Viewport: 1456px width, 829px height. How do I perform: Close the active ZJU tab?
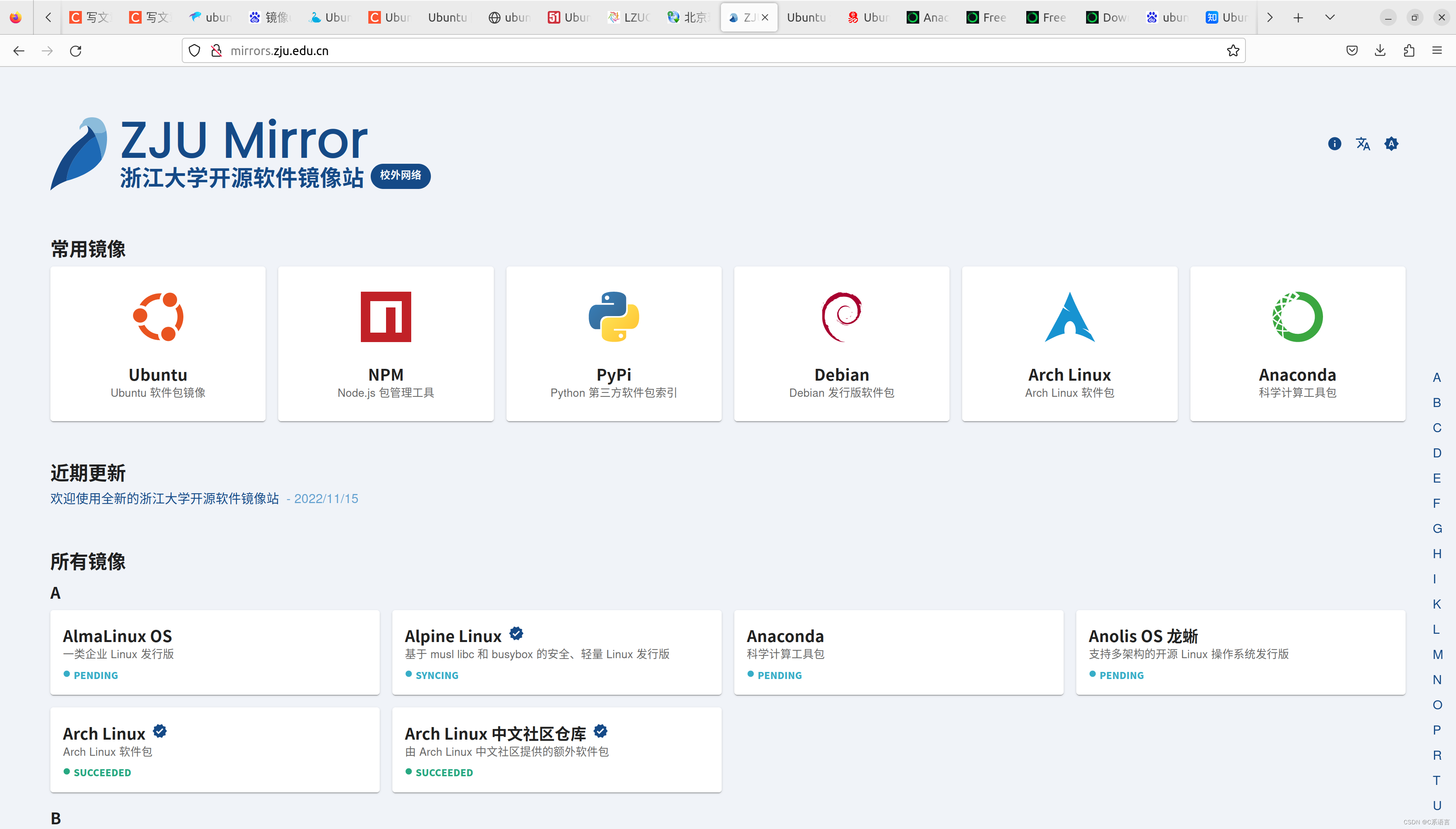(x=765, y=18)
